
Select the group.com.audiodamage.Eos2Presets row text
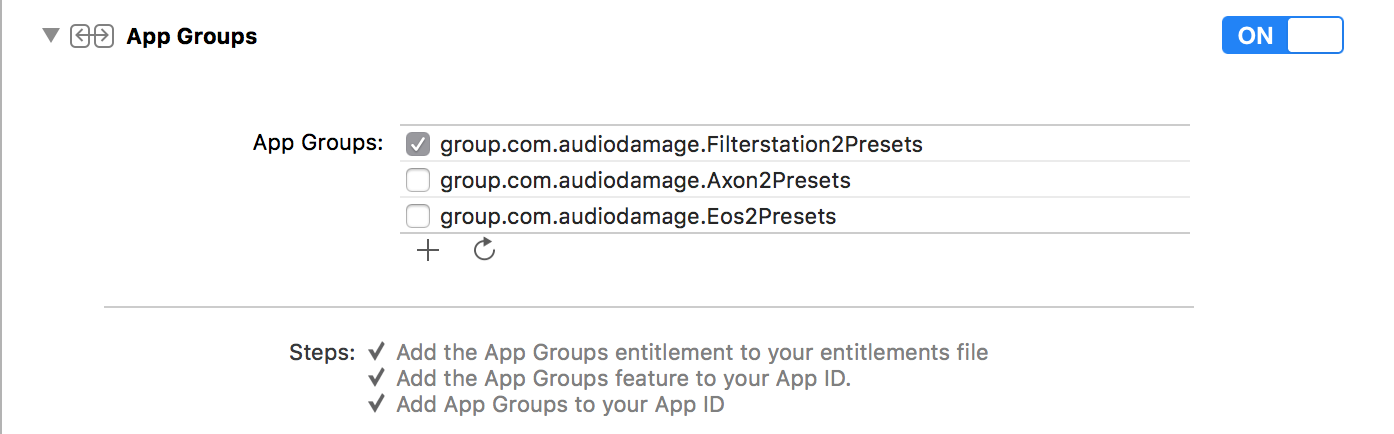pyautogui.click(x=638, y=216)
